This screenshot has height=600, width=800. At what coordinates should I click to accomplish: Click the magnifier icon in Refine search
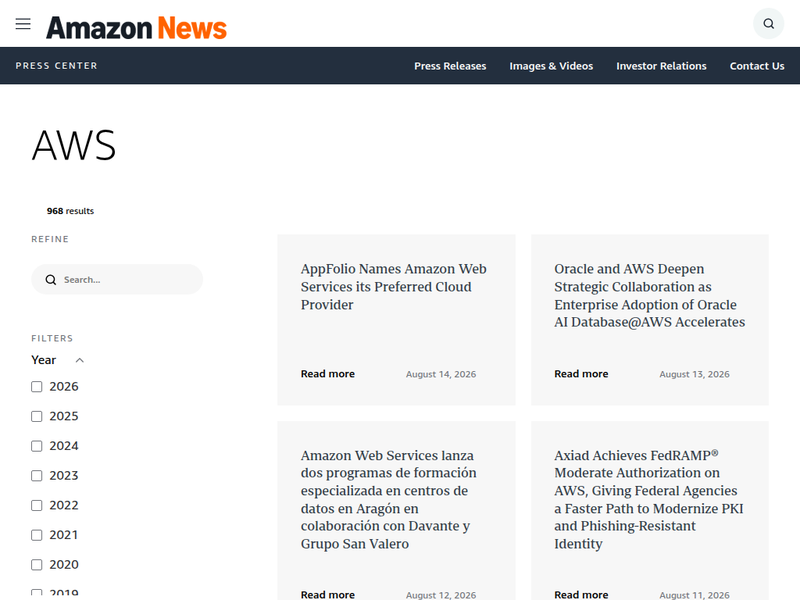51,280
